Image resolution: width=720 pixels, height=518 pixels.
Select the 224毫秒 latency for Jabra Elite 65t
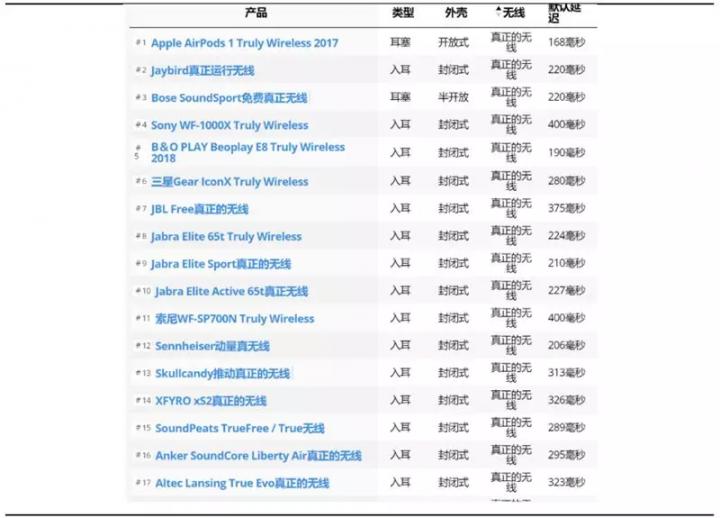(566, 236)
